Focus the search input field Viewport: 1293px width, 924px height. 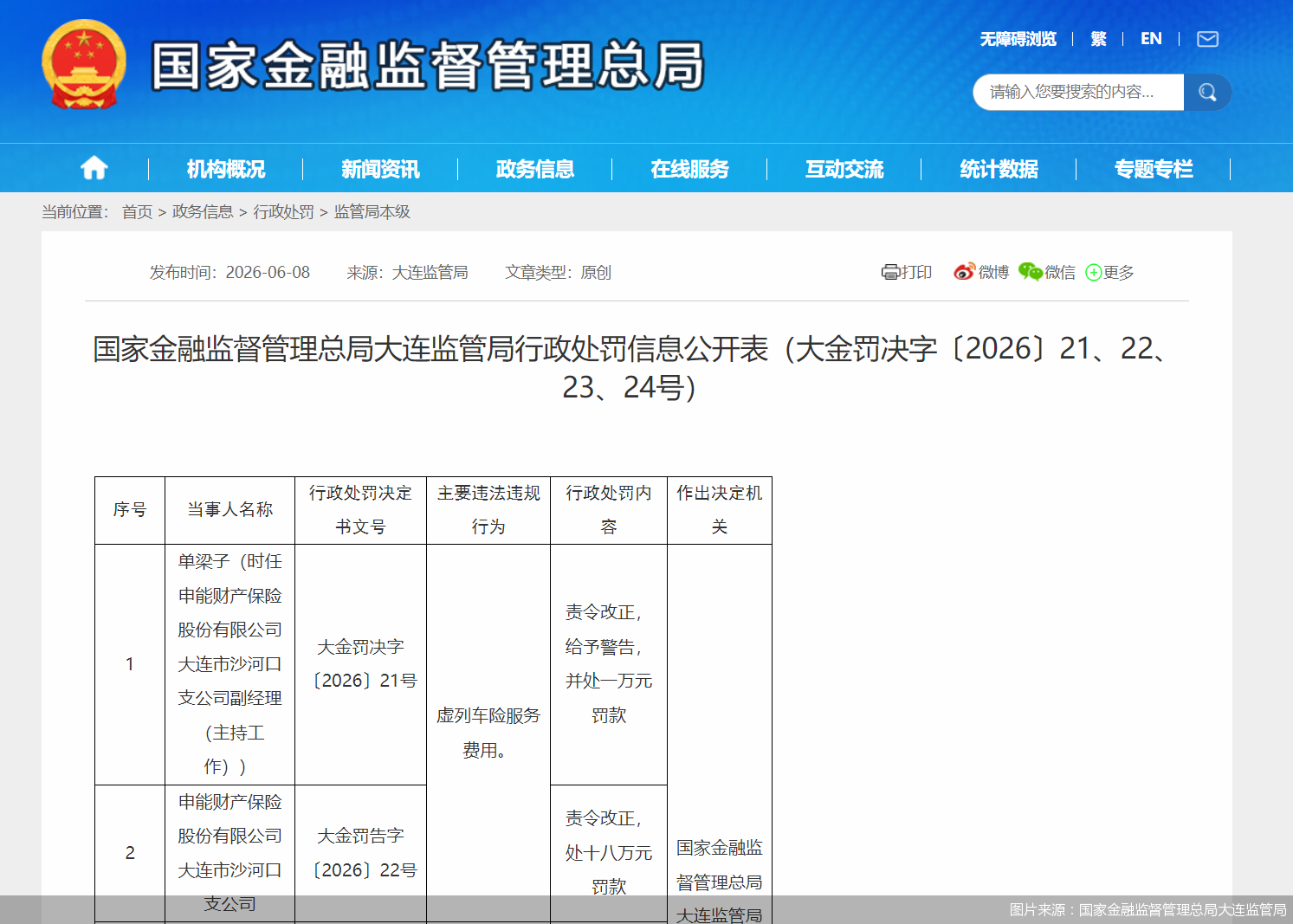pyautogui.click(x=1078, y=92)
